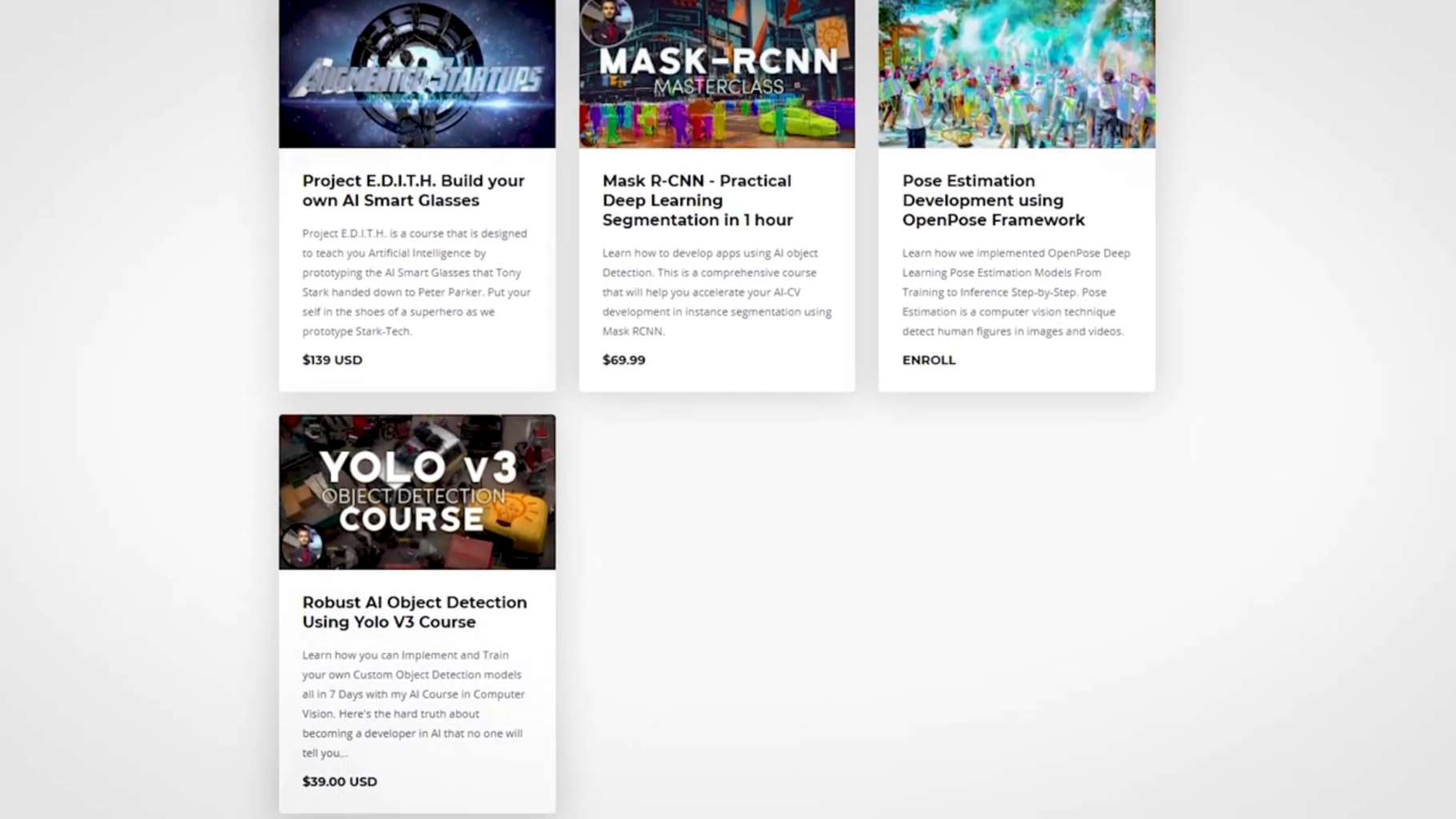Select the $69.99 price label
Image resolution: width=1456 pixels, height=819 pixels.
click(624, 360)
